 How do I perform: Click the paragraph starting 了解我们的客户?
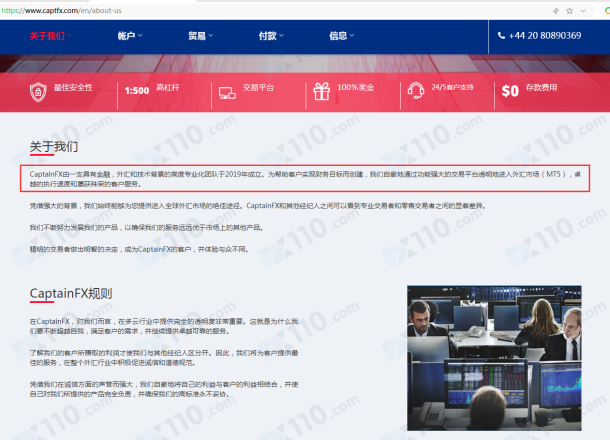164,358
